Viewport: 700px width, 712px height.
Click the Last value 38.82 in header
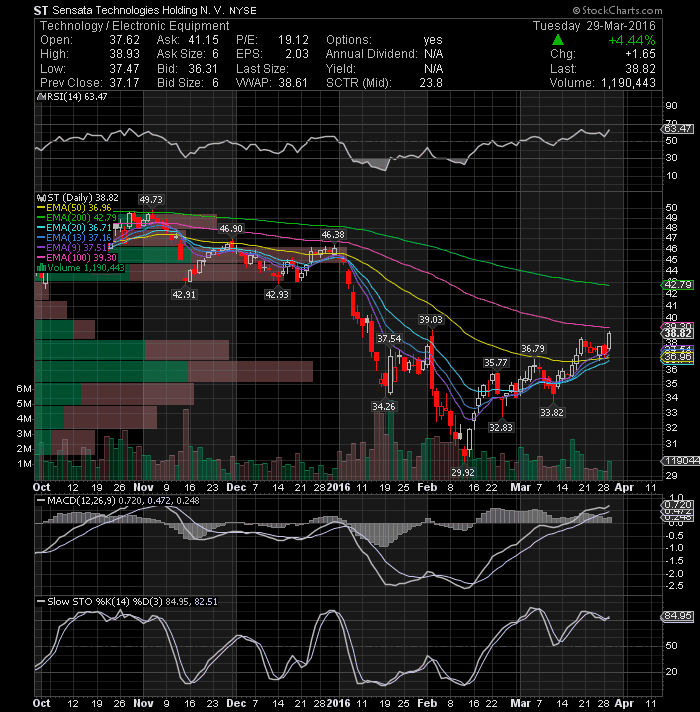coord(641,69)
